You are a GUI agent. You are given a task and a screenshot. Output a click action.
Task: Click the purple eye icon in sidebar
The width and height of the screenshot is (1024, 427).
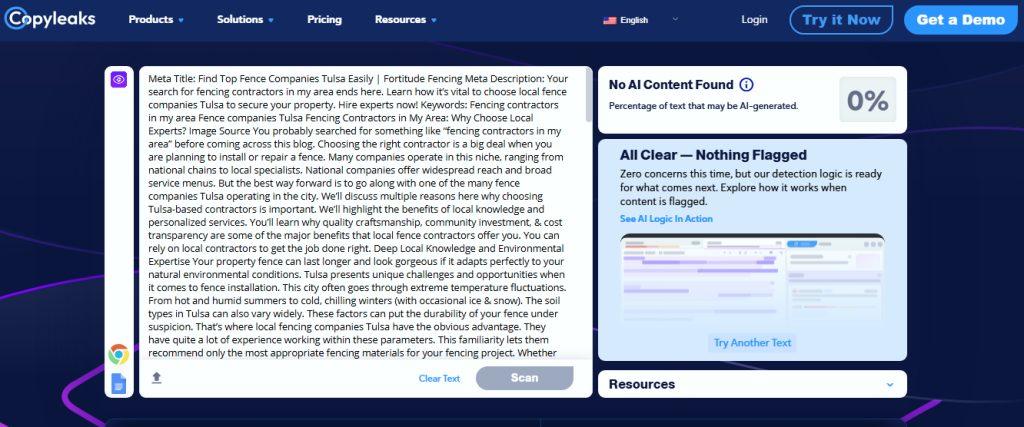[118, 80]
